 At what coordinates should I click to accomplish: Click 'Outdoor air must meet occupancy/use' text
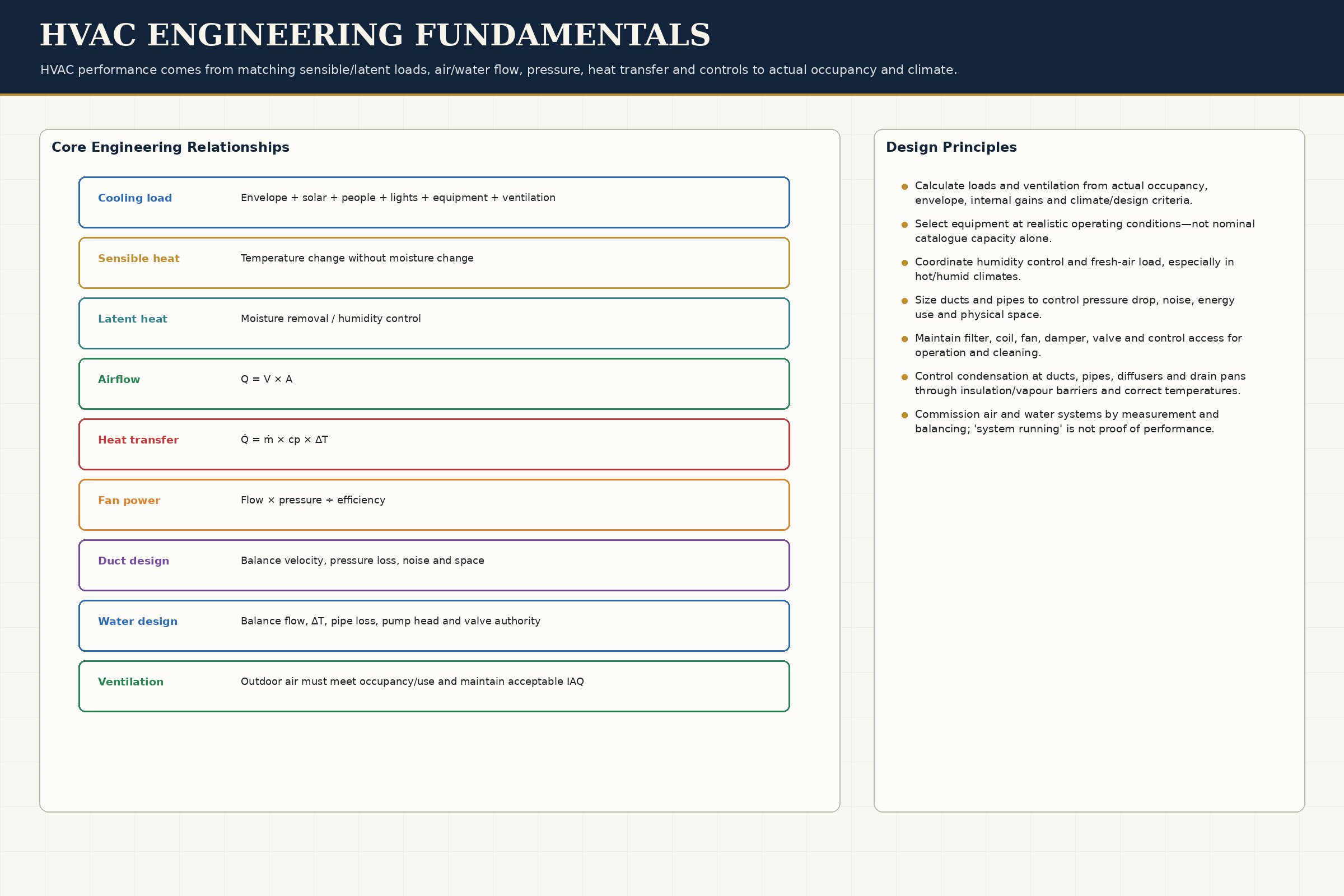(x=412, y=682)
